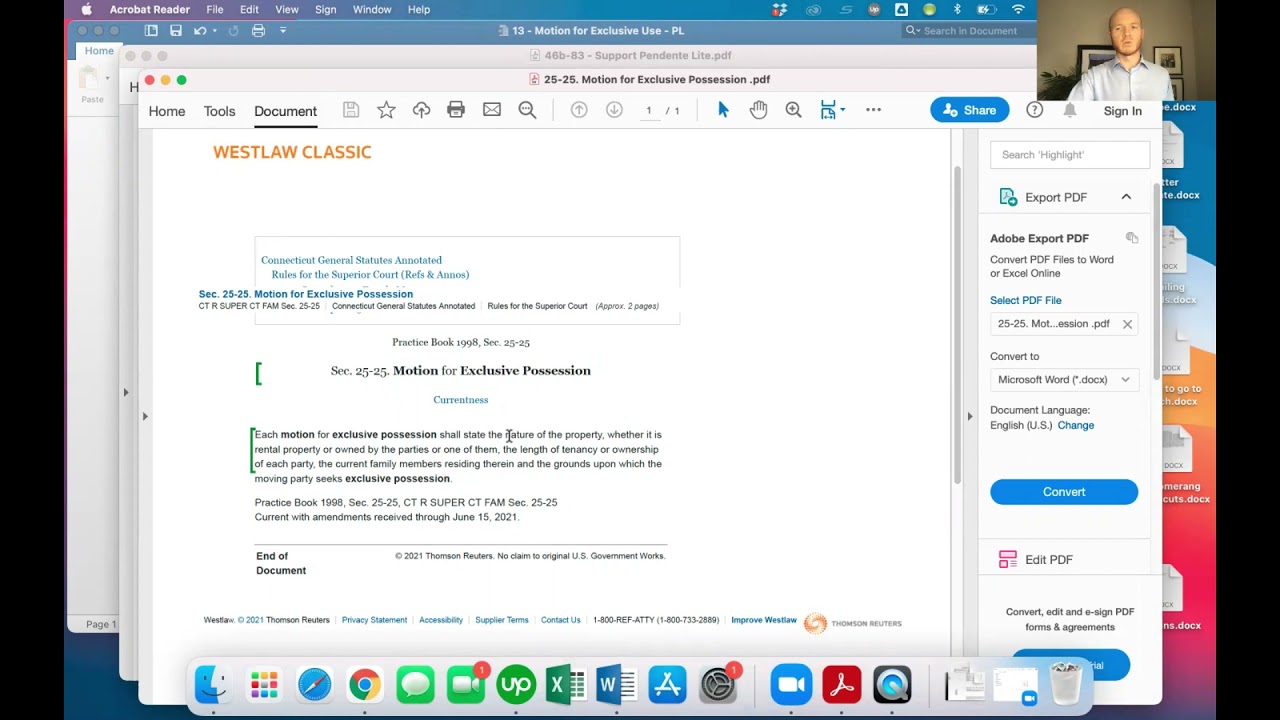Click the Select PDF File link

click(x=1026, y=300)
